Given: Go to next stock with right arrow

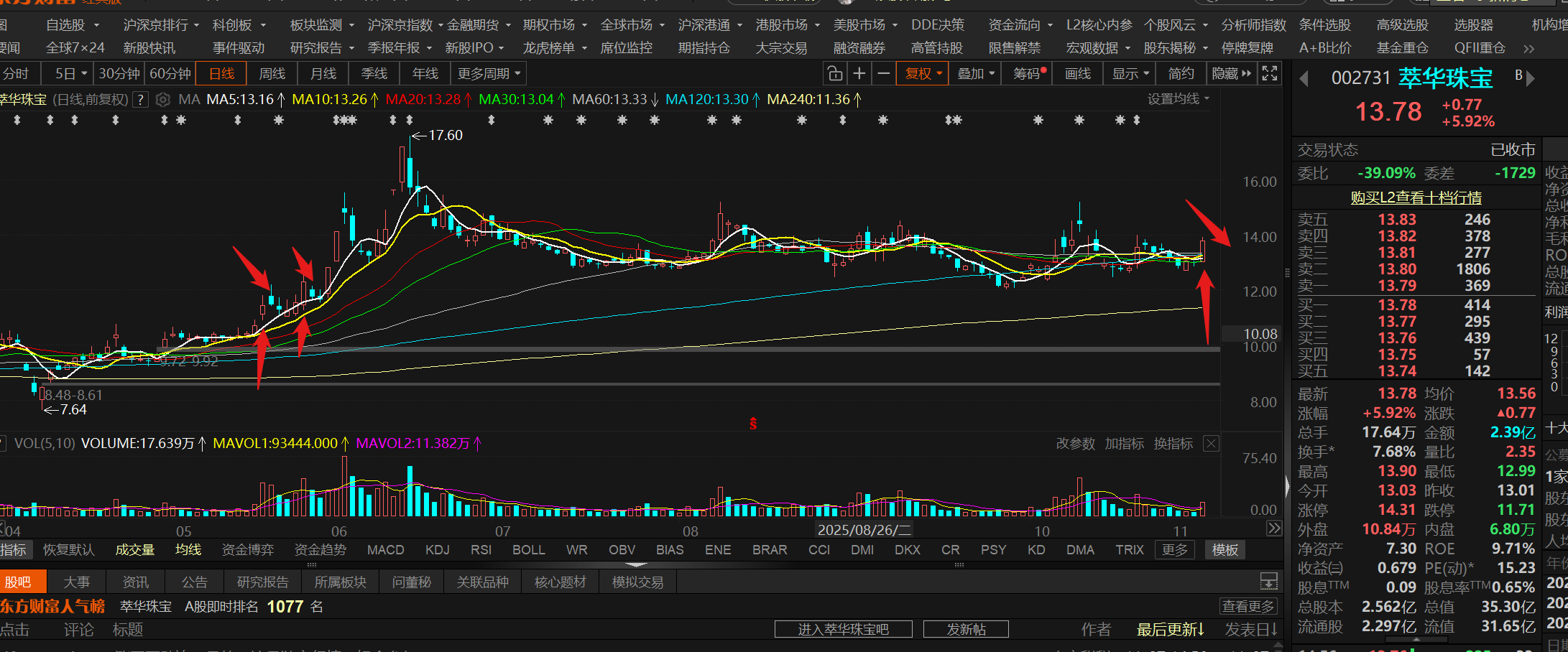Looking at the screenshot, I should (x=1531, y=78).
